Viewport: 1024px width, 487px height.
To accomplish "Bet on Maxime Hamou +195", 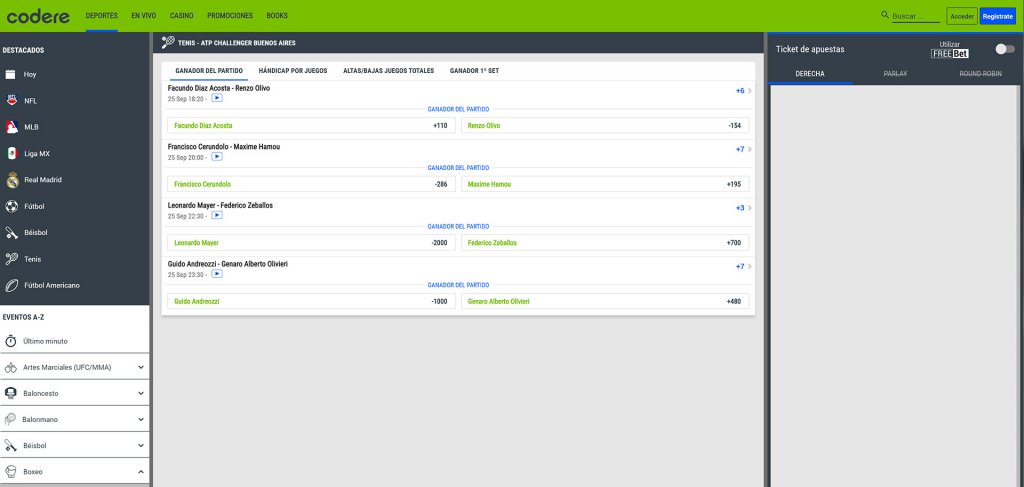I will pos(605,184).
